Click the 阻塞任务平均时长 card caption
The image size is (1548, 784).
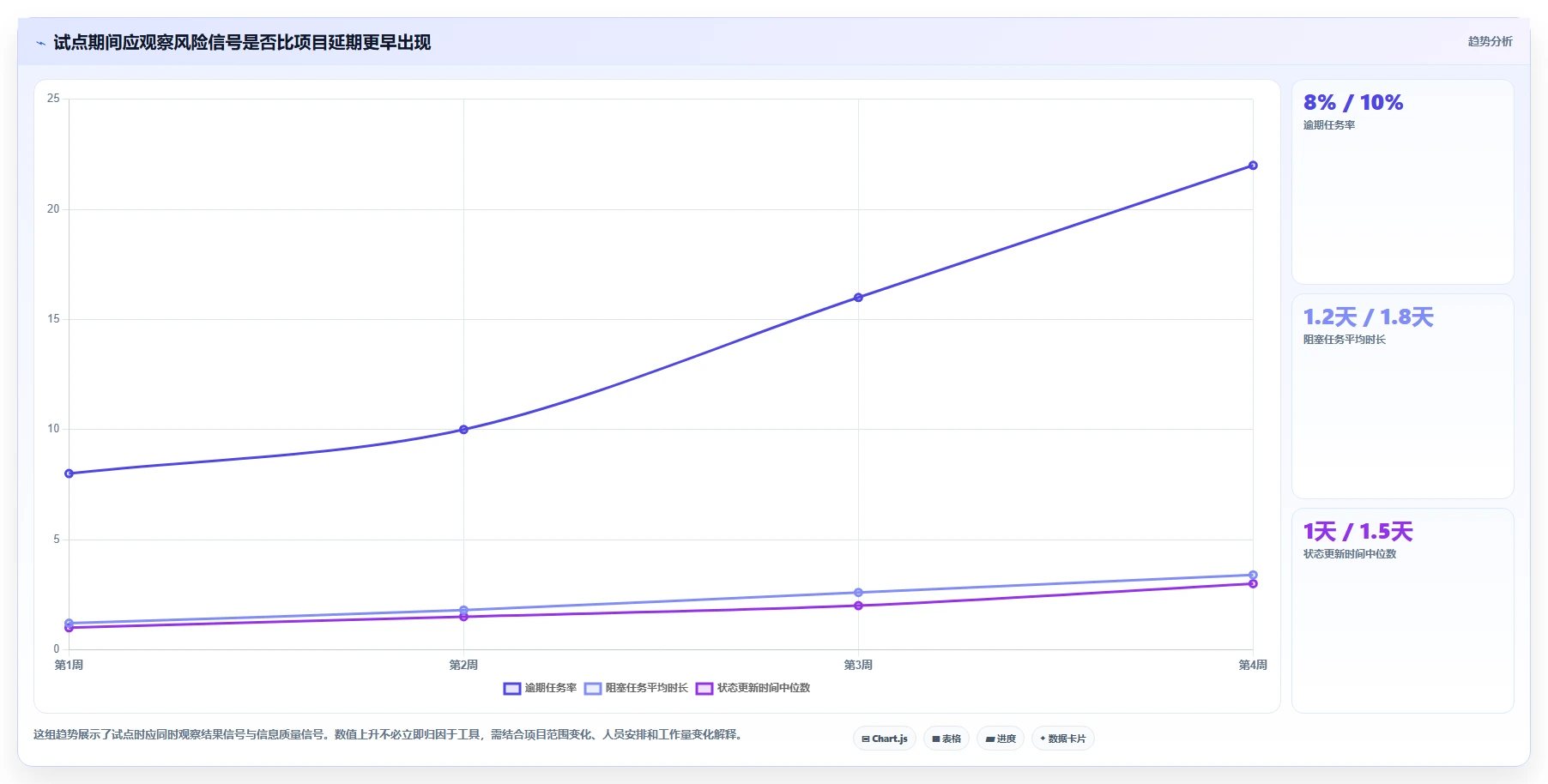[1345, 340]
